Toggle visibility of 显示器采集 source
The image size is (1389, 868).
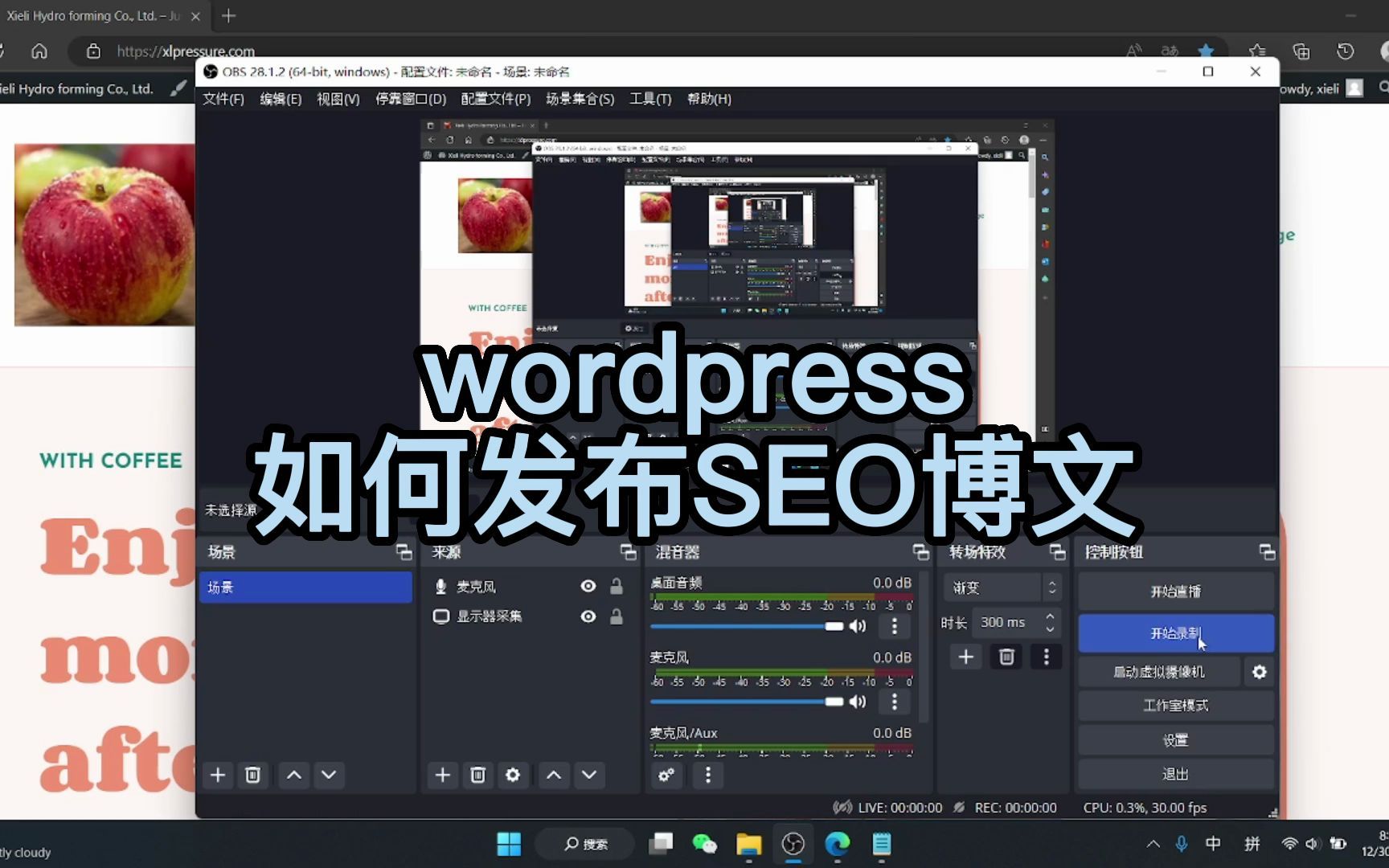588,616
